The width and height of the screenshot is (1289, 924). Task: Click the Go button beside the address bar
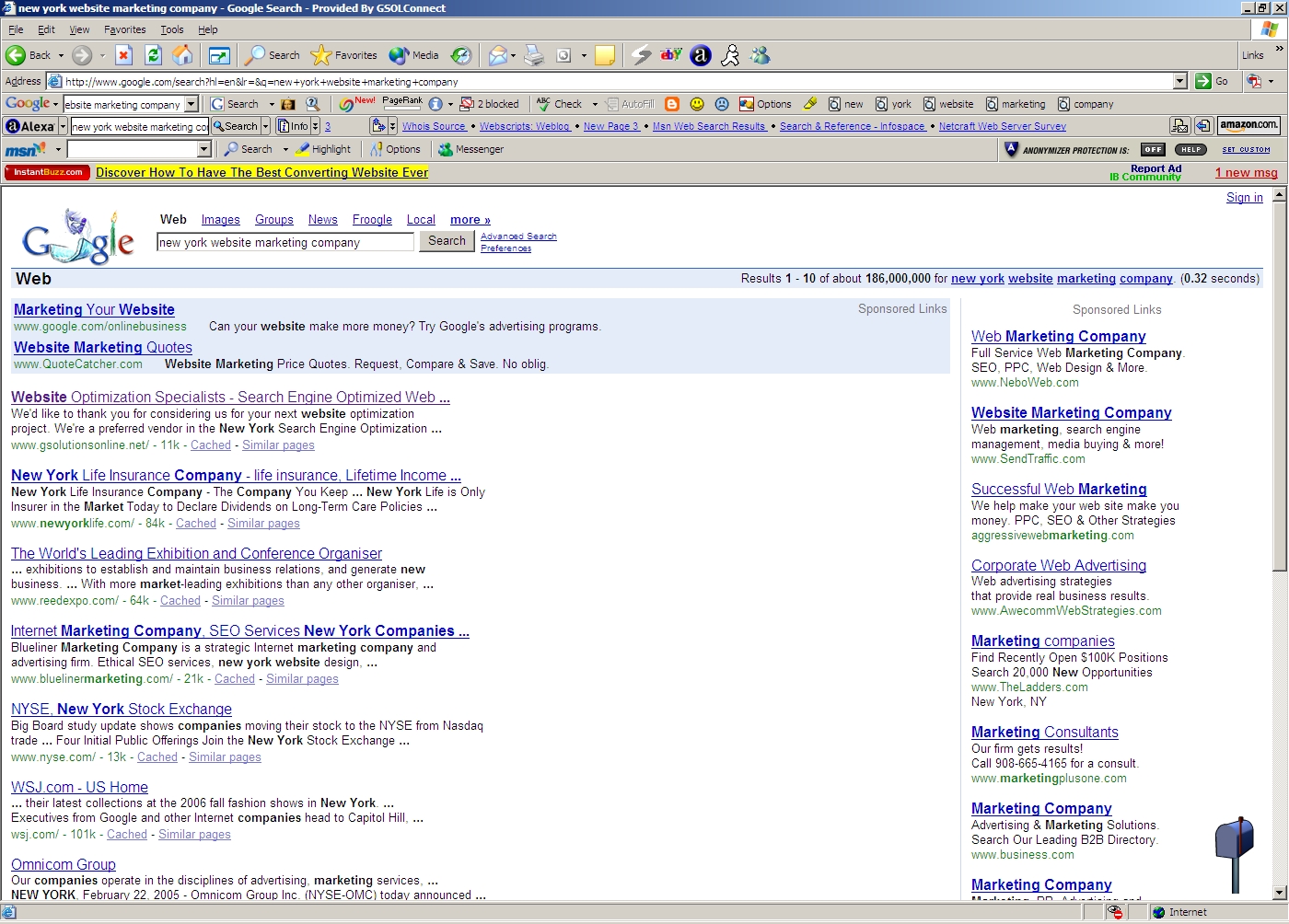[x=1213, y=81]
